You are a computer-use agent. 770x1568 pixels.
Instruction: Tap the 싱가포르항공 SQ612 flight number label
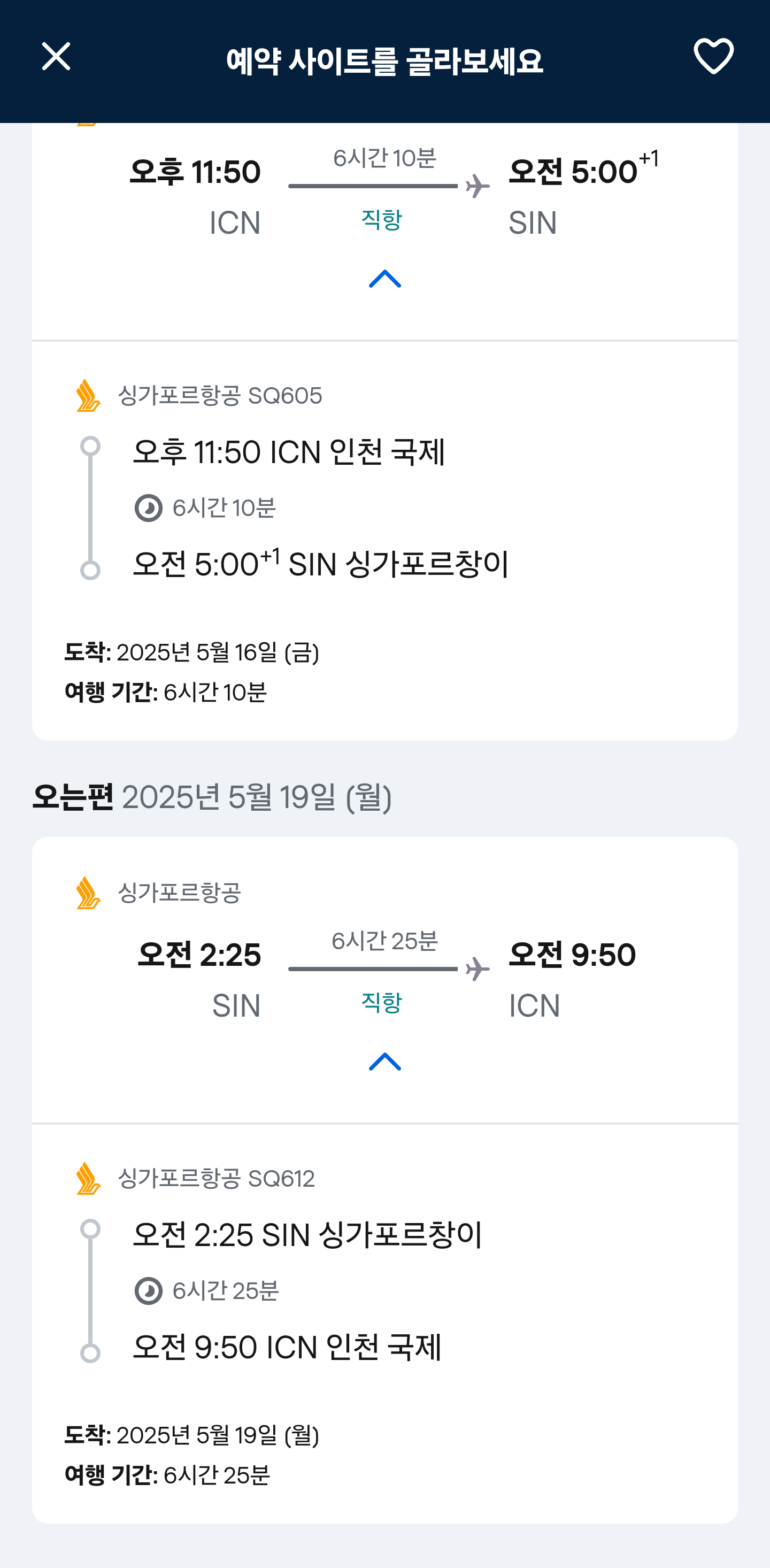point(216,1179)
